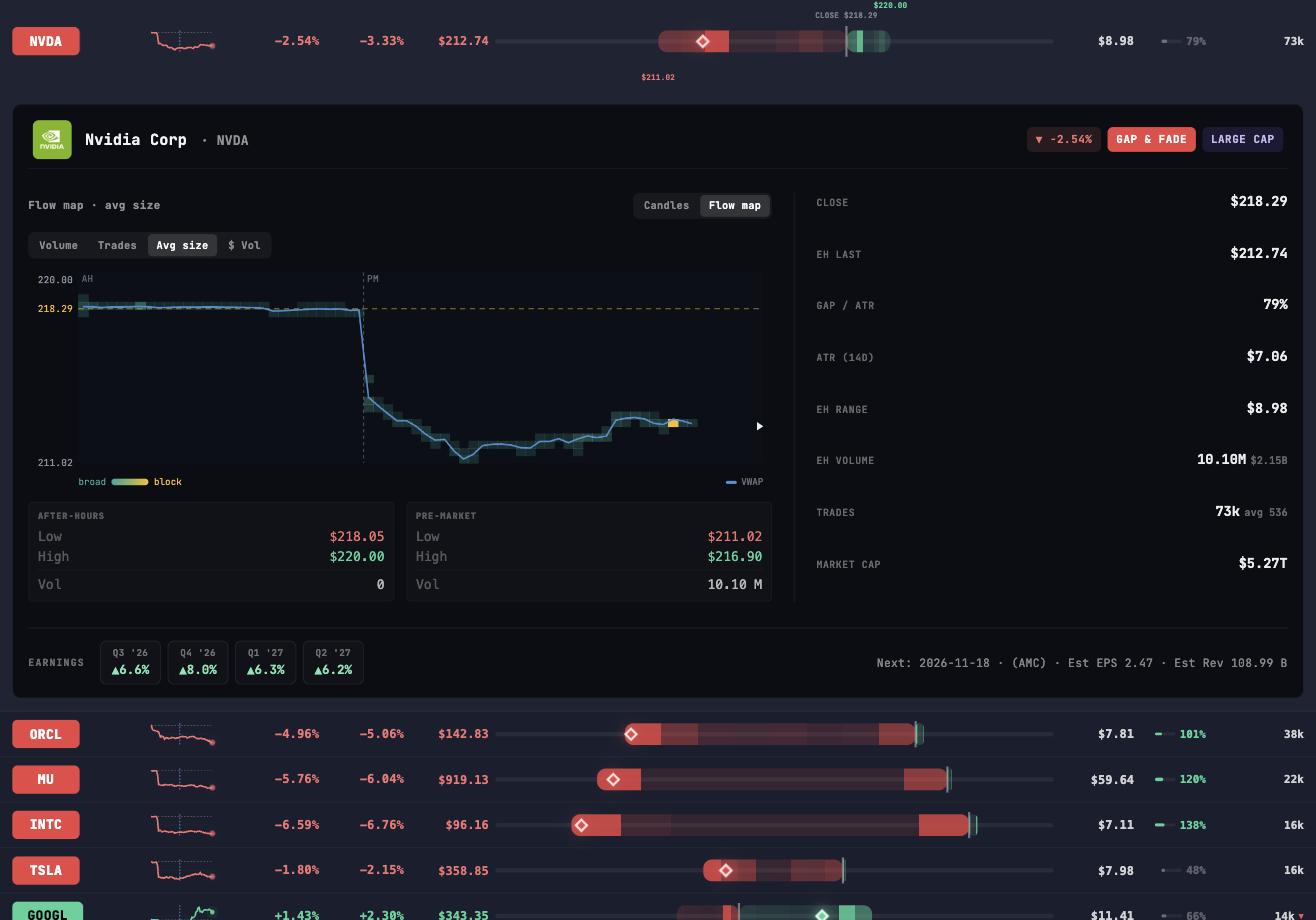This screenshot has width=1316, height=920.
Task: Click the EH LAST value $212.74
Action: 1258,253
